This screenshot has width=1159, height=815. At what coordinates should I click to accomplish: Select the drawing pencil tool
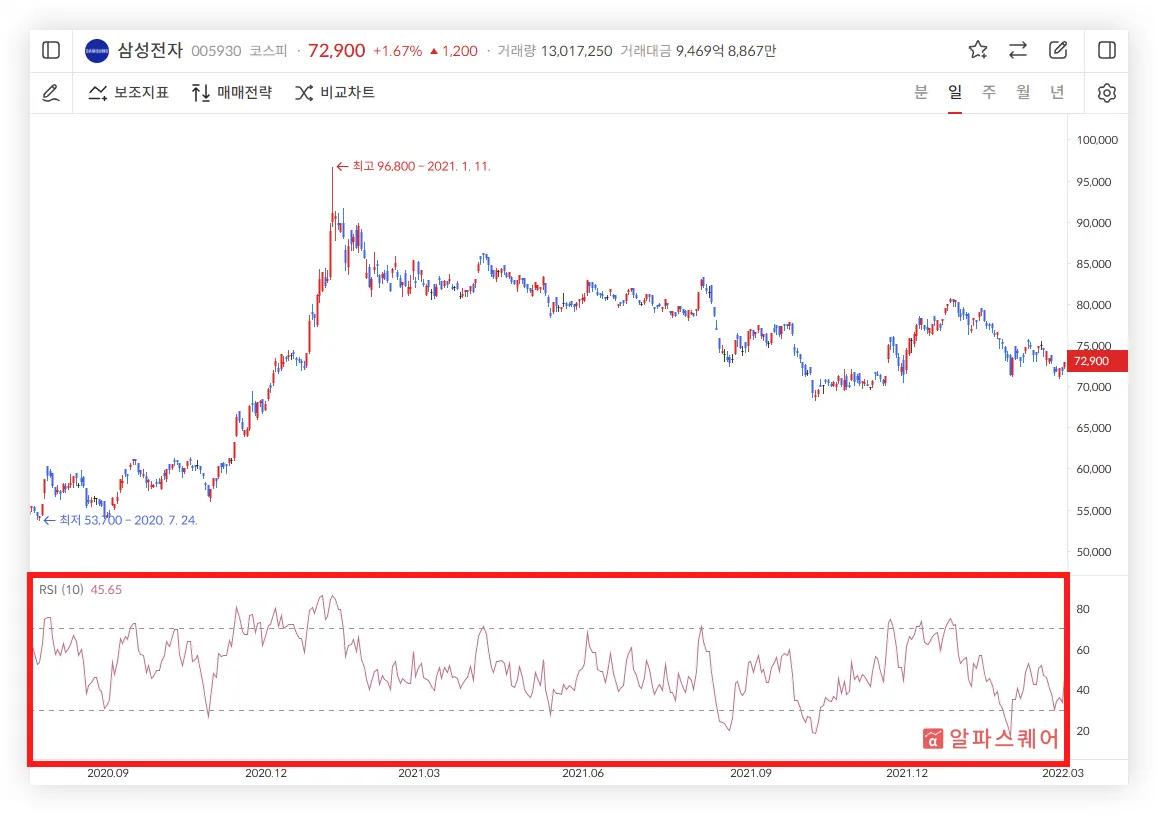click(x=50, y=93)
